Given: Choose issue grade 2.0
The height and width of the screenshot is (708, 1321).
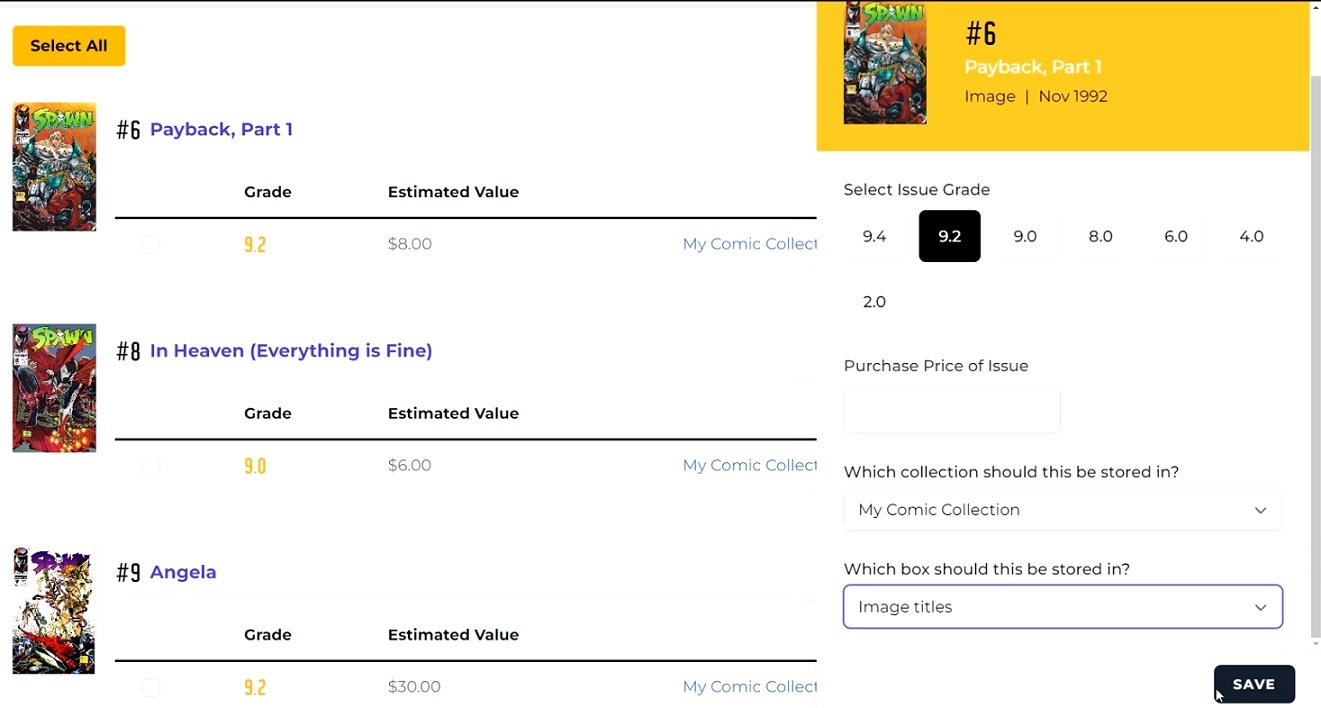Looking at the screenshot, I should (x=874, y=302).
